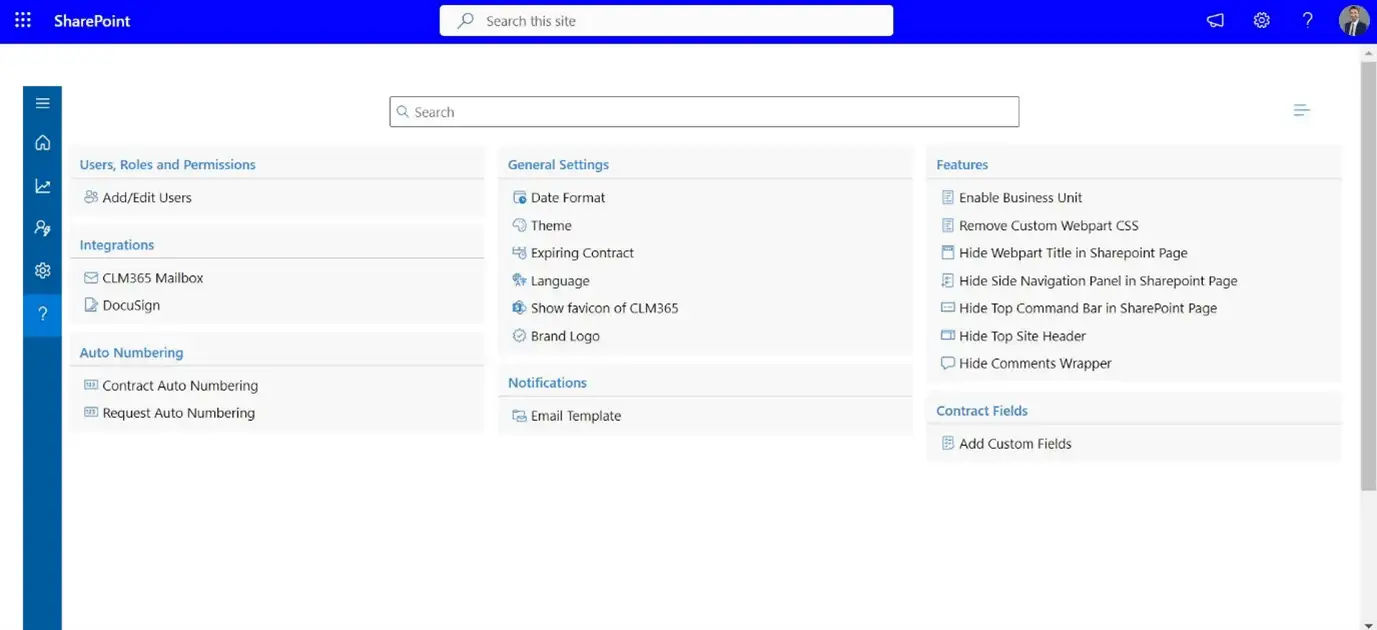Click the Add Custom Fields icon
1377x630 pixels.
(948, 443)
